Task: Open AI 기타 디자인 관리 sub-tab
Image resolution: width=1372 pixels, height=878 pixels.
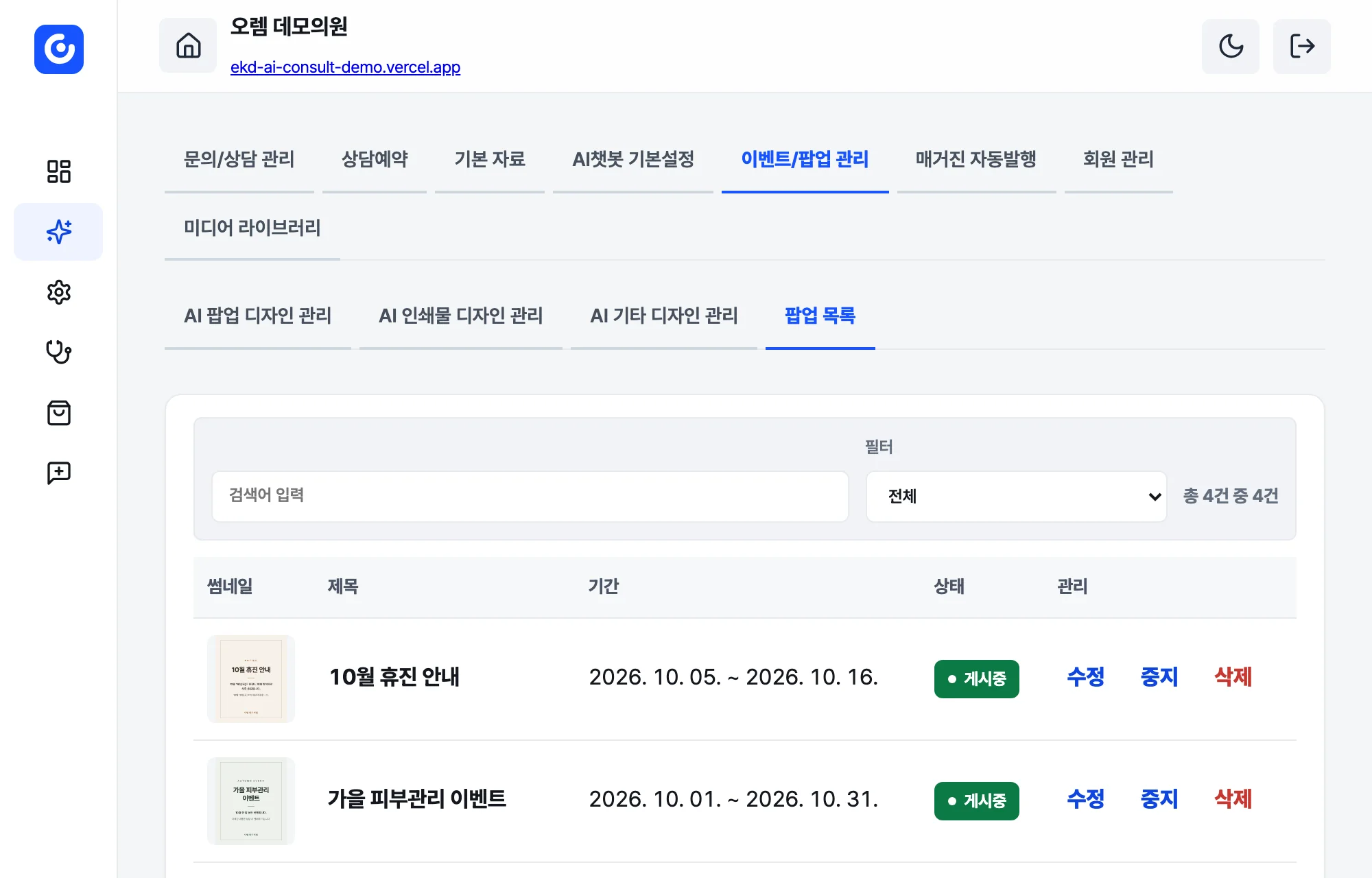Action: coord(664,316)
